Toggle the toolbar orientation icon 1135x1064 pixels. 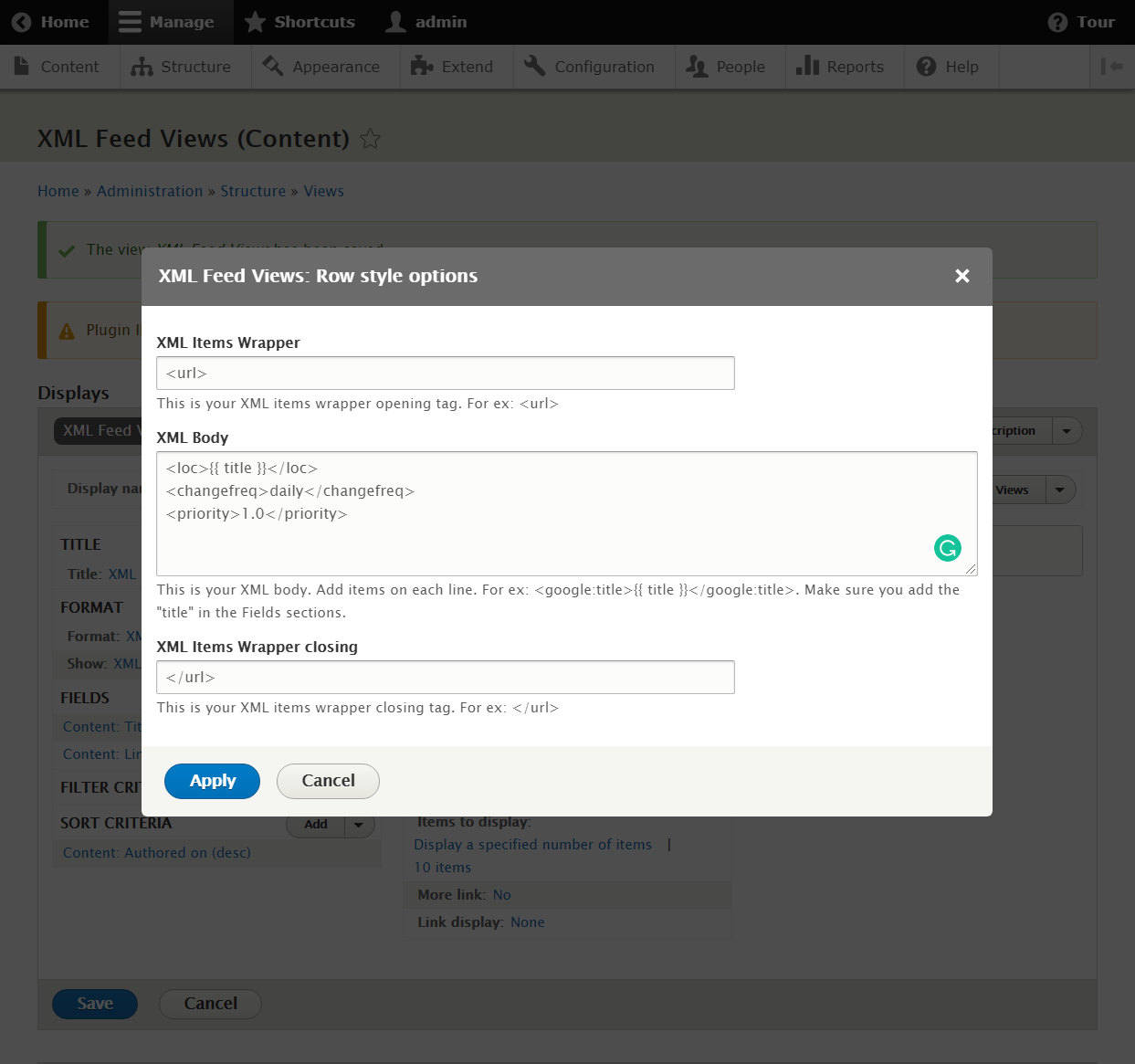pyautogui.click(x=1111, y=66)
